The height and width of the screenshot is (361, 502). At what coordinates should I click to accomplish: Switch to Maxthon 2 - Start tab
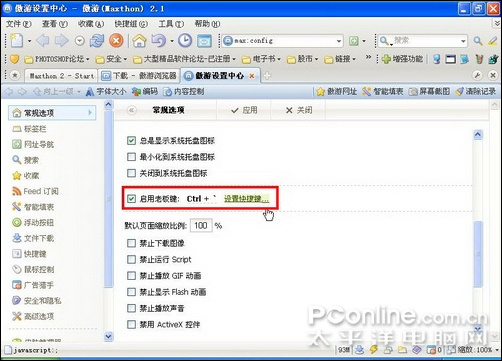(61, 76)
